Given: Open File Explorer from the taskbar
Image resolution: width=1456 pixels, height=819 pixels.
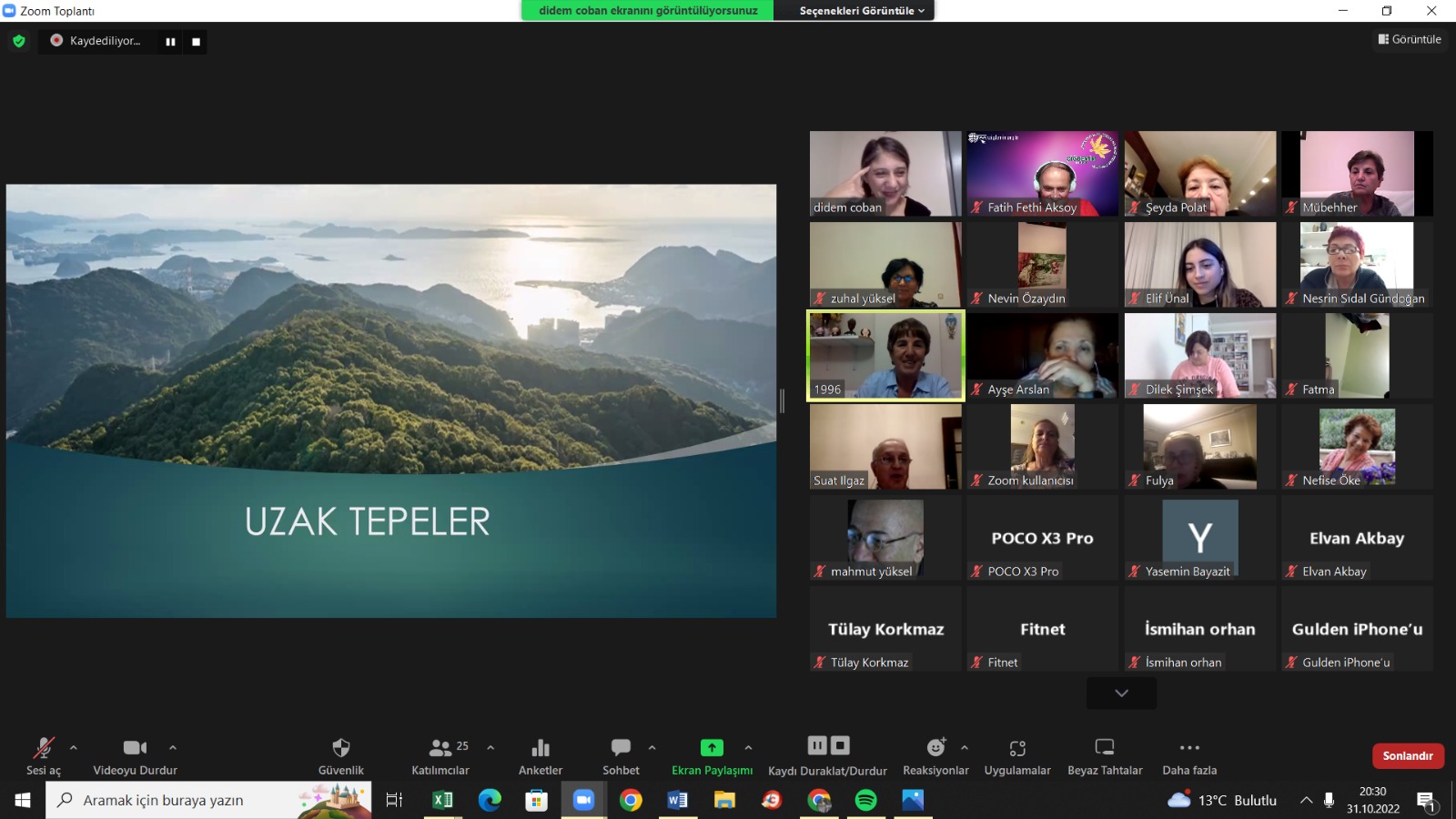Looking at the screenshot, I should tap(724, 800).
